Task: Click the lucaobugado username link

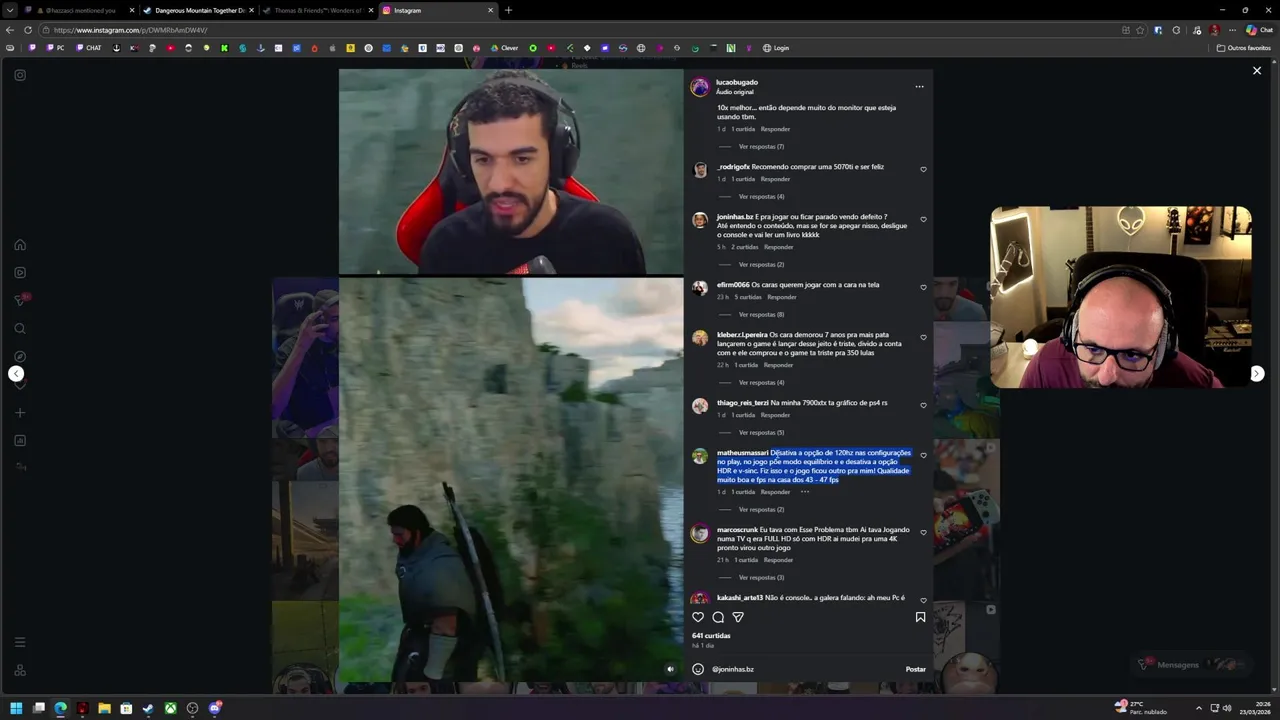Action: pyautogui.click(x=737, y=82)
